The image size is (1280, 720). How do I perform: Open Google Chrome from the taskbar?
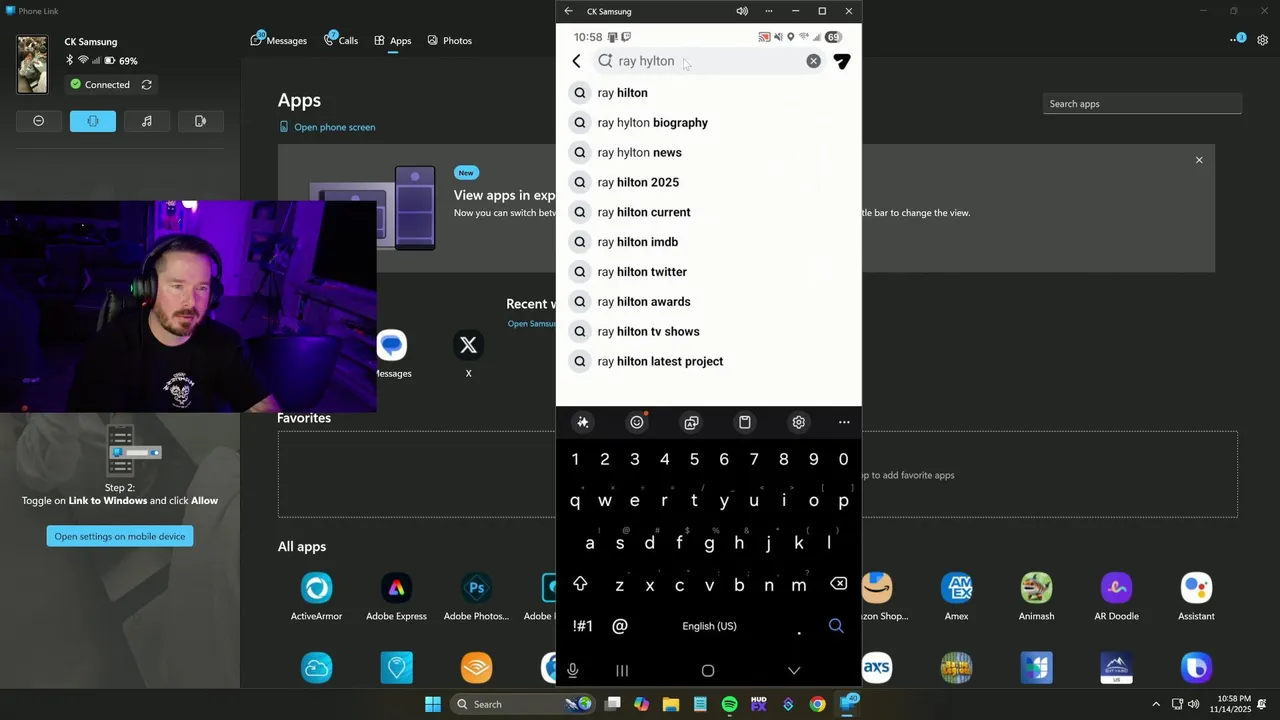coord(818,704)
